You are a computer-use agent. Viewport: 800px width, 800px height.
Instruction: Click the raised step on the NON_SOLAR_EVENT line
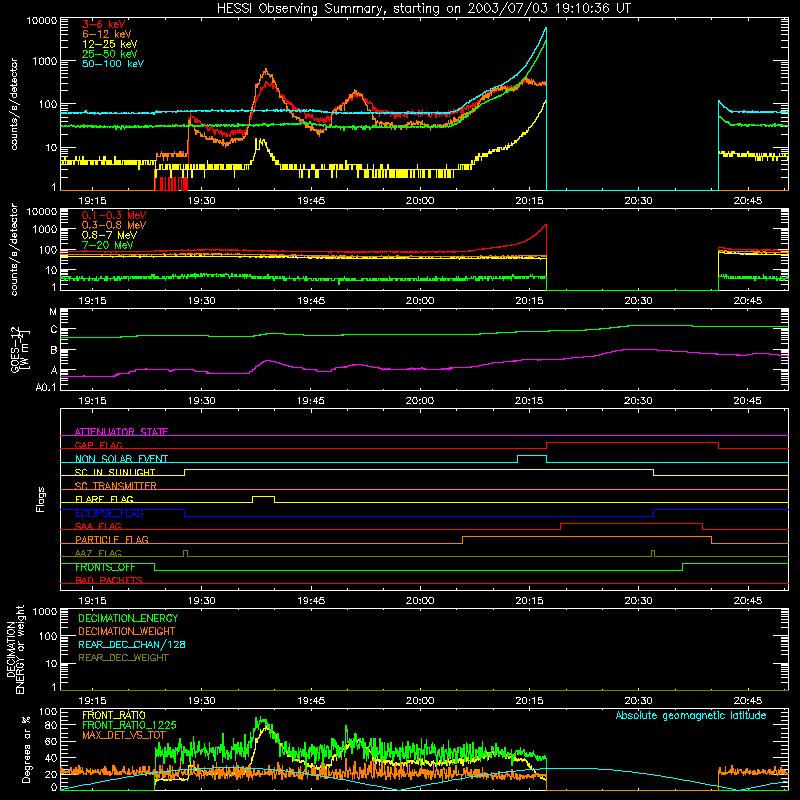[x=532, y=456]
